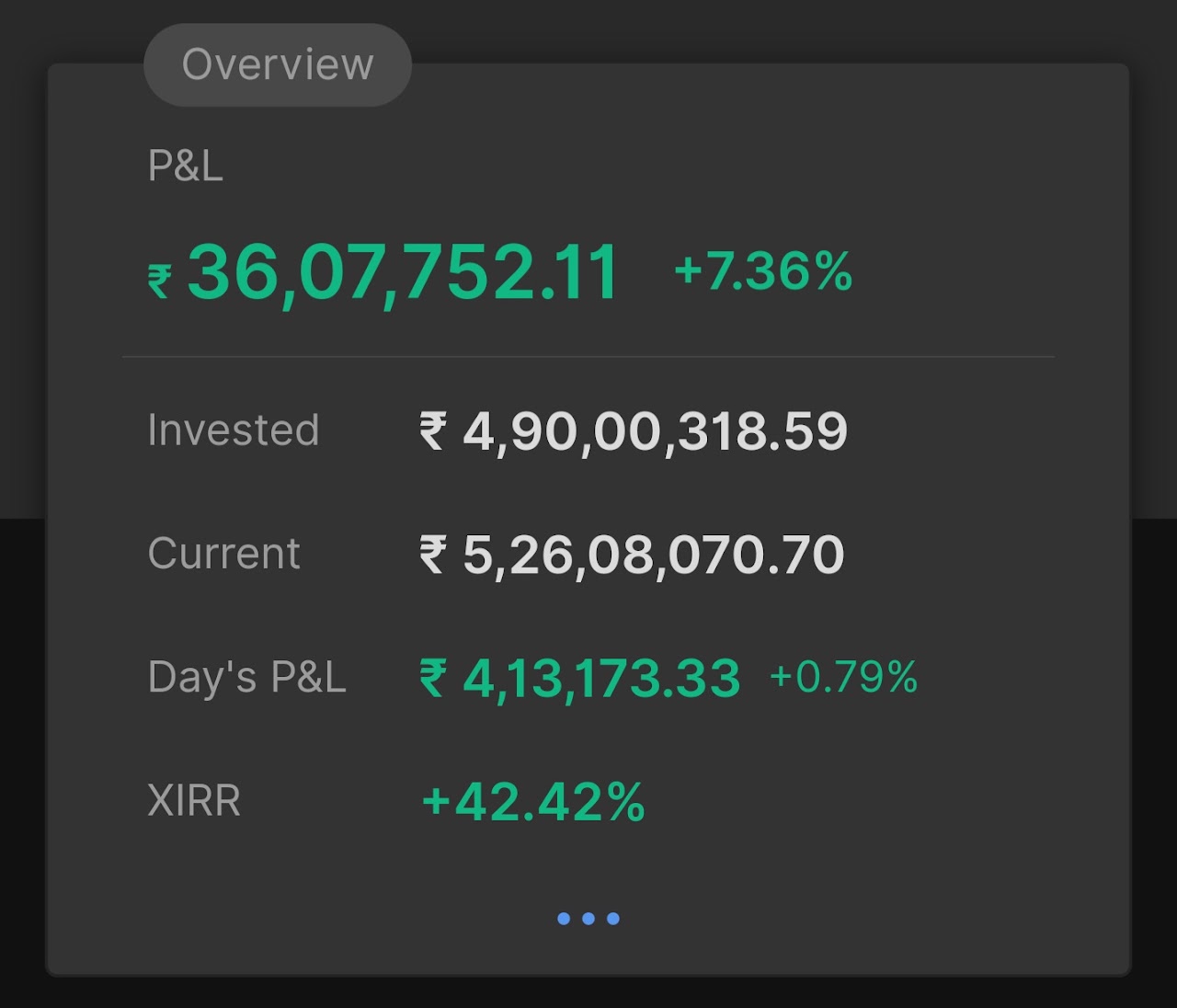Screen dimensions: 1177x1008
Task: Click the current value 5,26,08,070.70
Action: (653, 555)
